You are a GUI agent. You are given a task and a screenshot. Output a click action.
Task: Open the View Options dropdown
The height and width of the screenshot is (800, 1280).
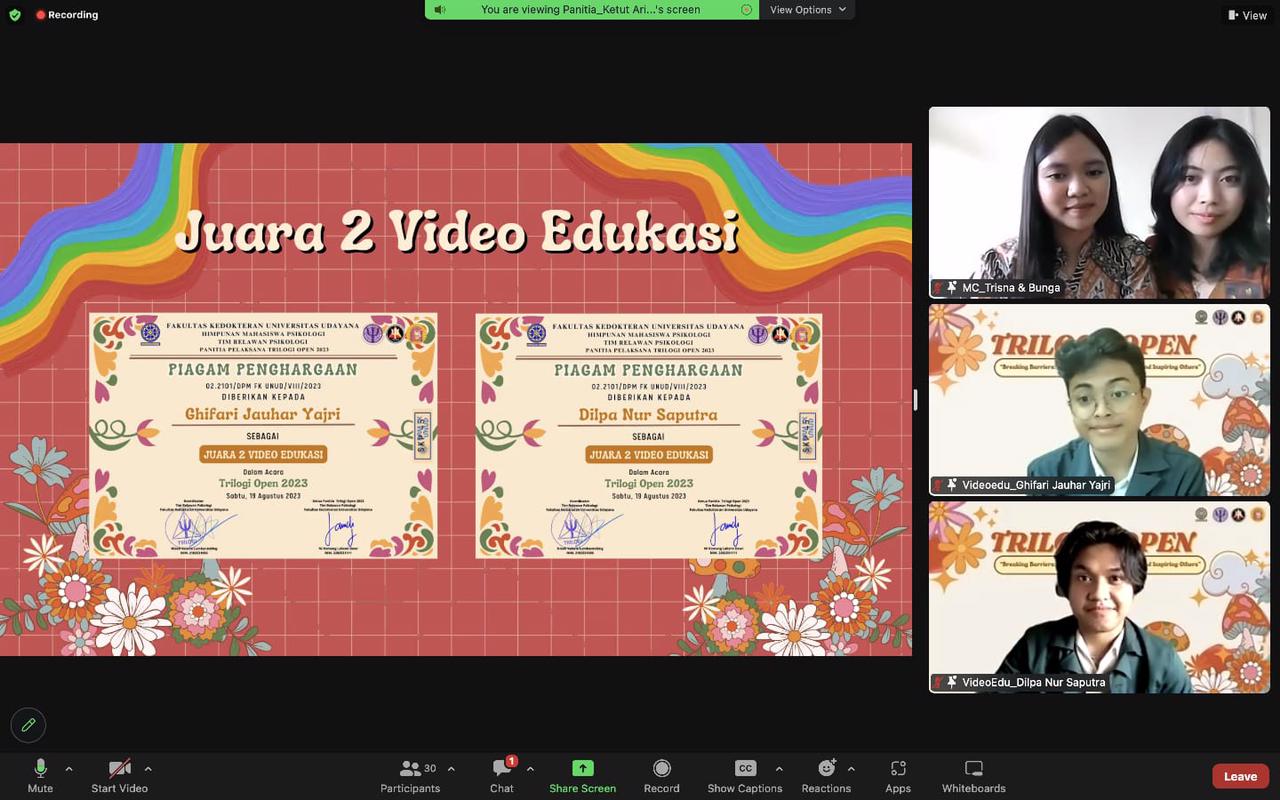pyautogui.click(x=807, y=10)
